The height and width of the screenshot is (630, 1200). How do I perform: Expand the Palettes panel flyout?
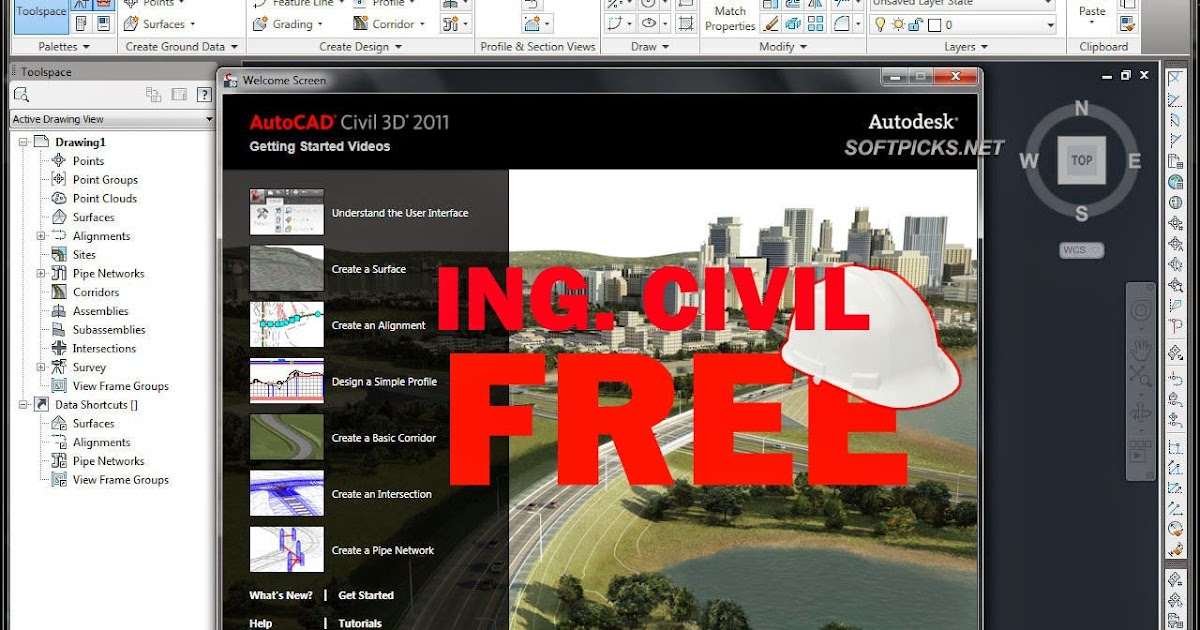coord(62,47)
